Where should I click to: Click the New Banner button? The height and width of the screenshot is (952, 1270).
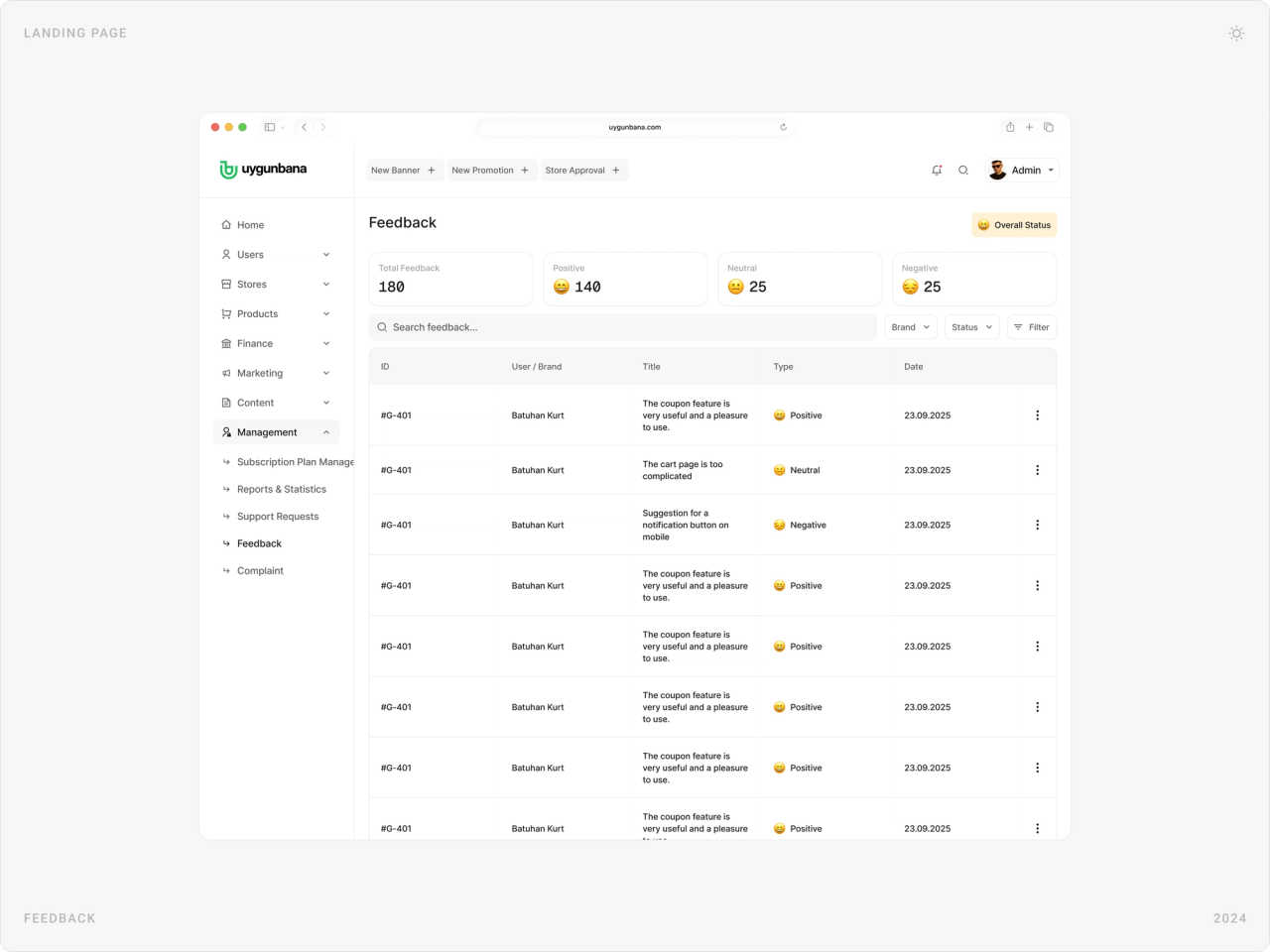[x=404, y=171]
